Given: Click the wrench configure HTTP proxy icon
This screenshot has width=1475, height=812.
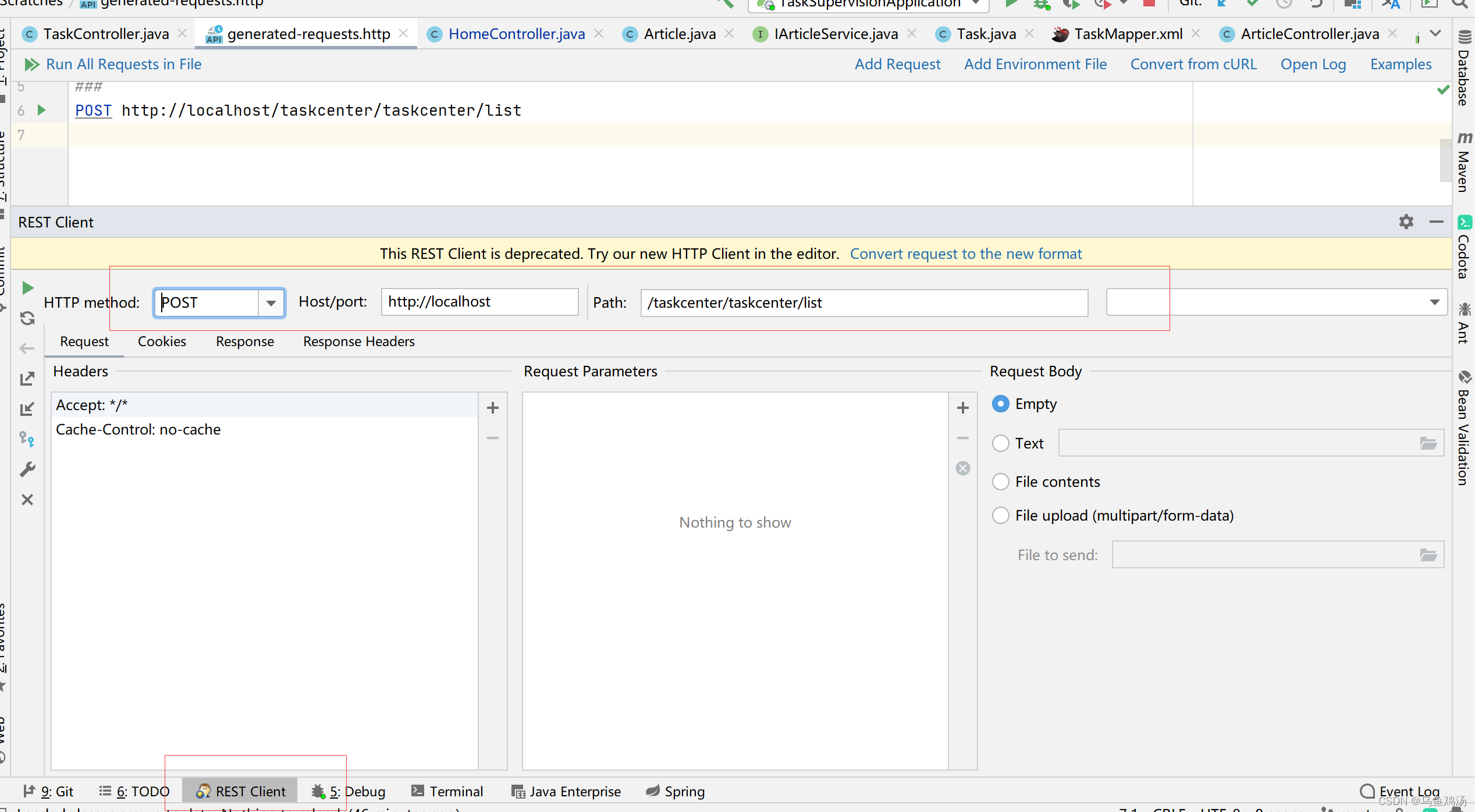Looking at the screenshot, I should click(x=27, y=469).
